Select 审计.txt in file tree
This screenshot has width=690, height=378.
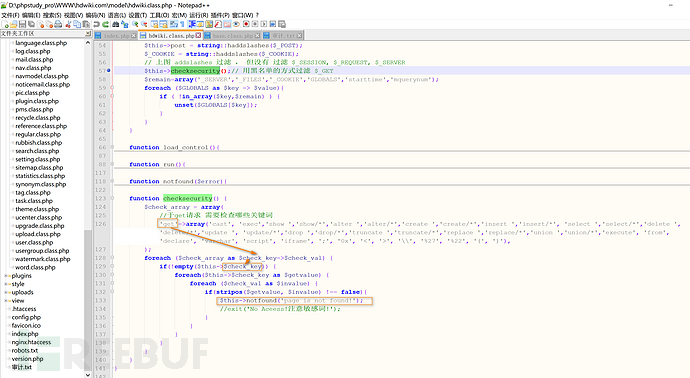22,367
